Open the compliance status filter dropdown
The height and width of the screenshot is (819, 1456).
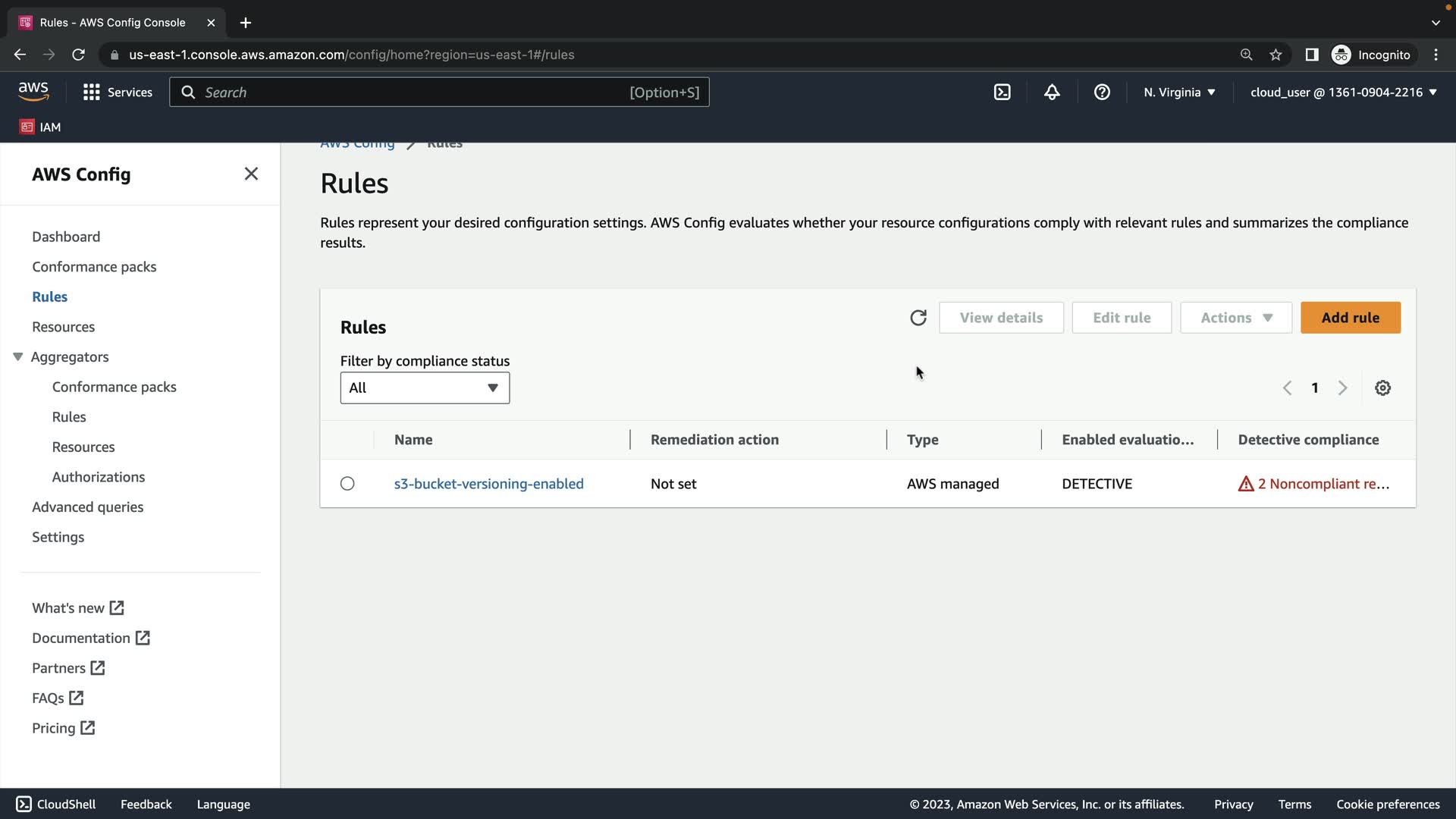[x=425, y=388]
